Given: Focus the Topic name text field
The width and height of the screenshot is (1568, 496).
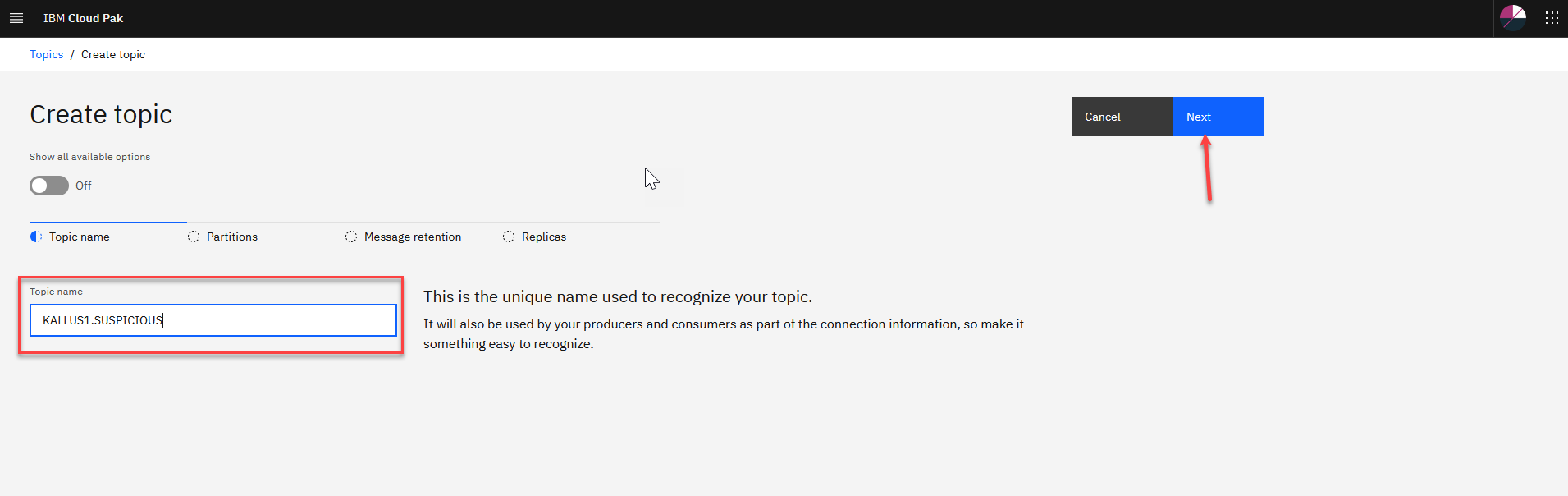Looking at the screenshot, I should point(213,320).
